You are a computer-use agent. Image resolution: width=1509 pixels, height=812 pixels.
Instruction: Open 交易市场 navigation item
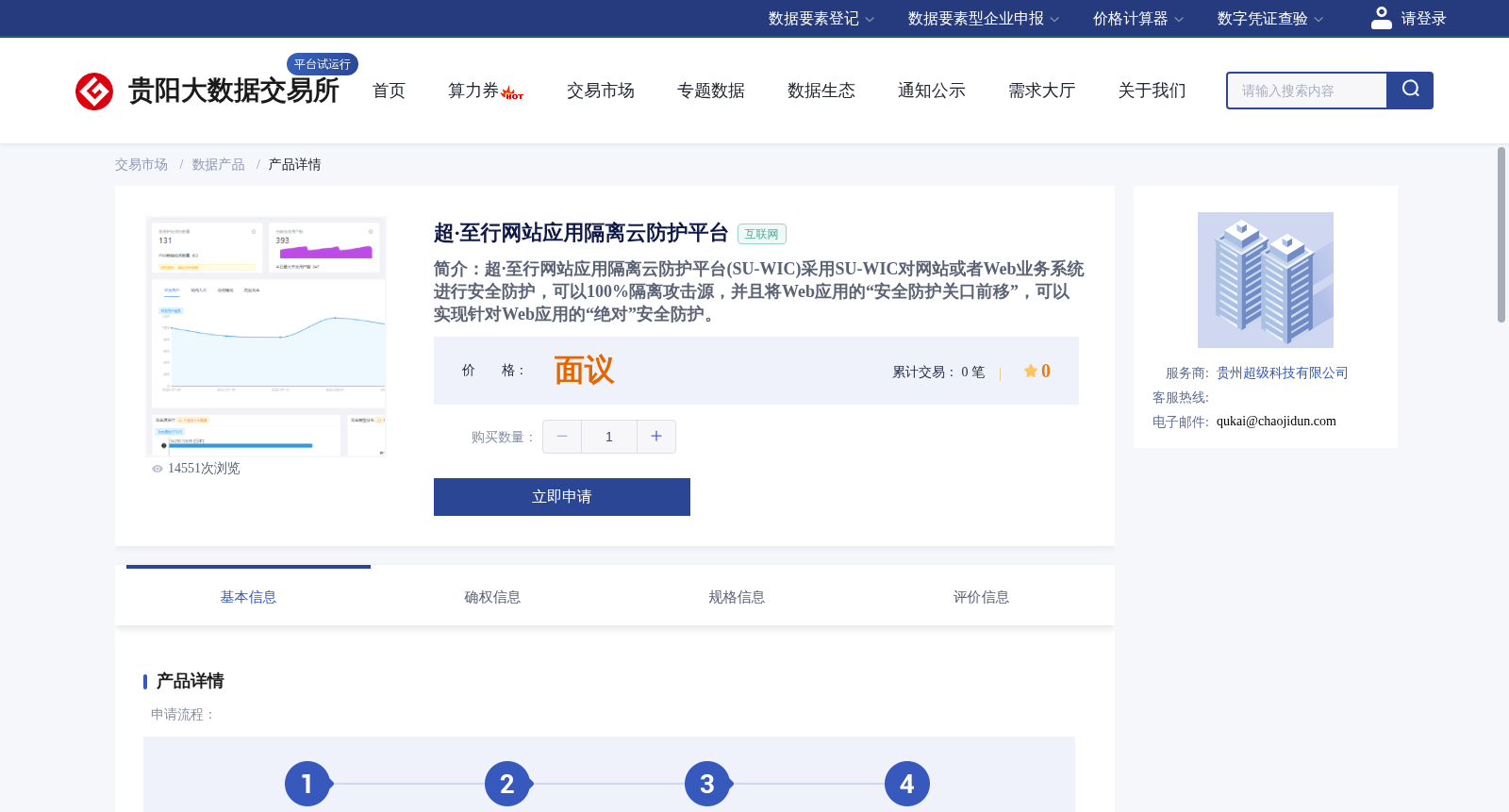point(601,91)
